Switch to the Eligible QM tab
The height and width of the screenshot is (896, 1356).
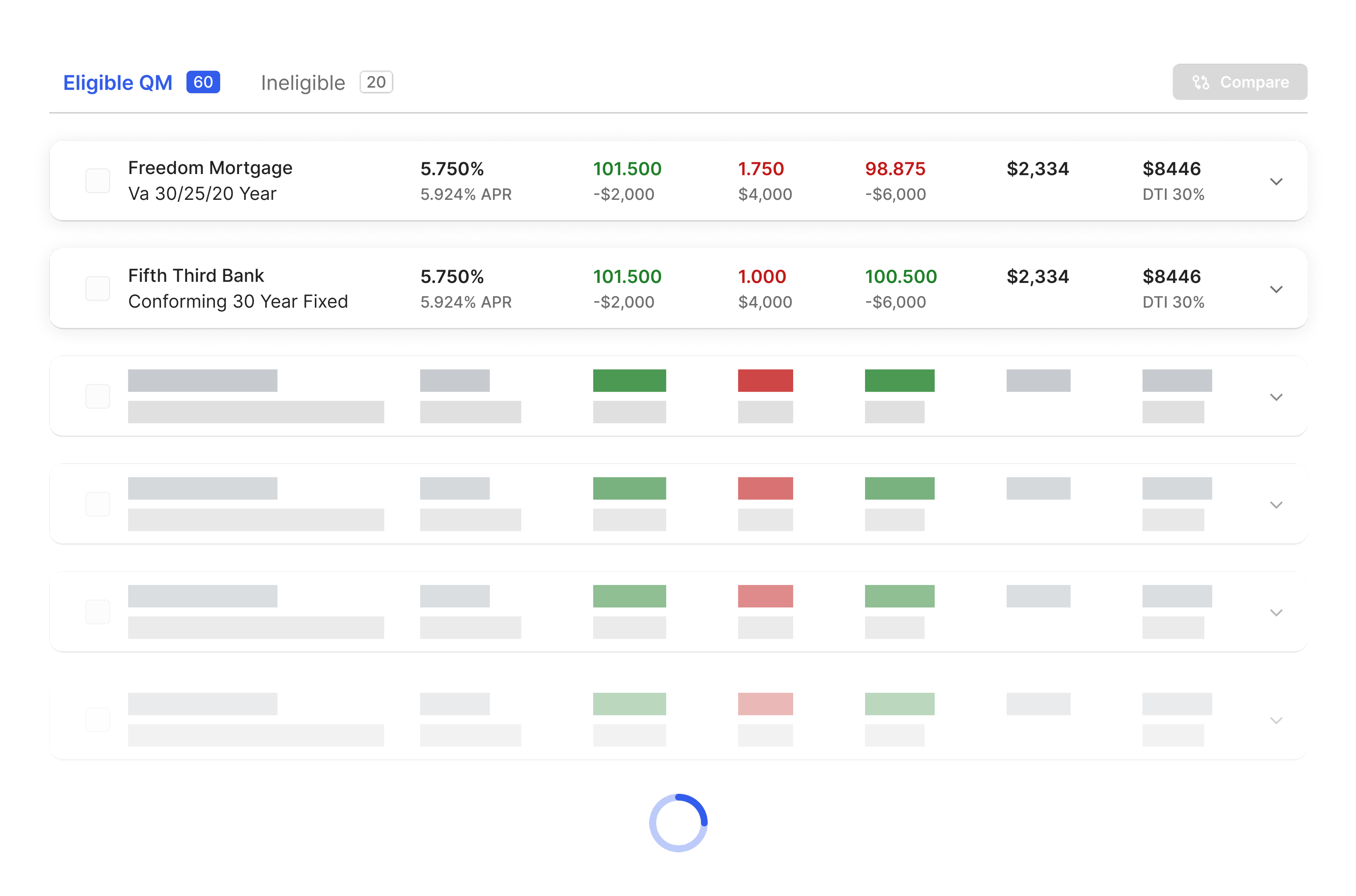118,83
